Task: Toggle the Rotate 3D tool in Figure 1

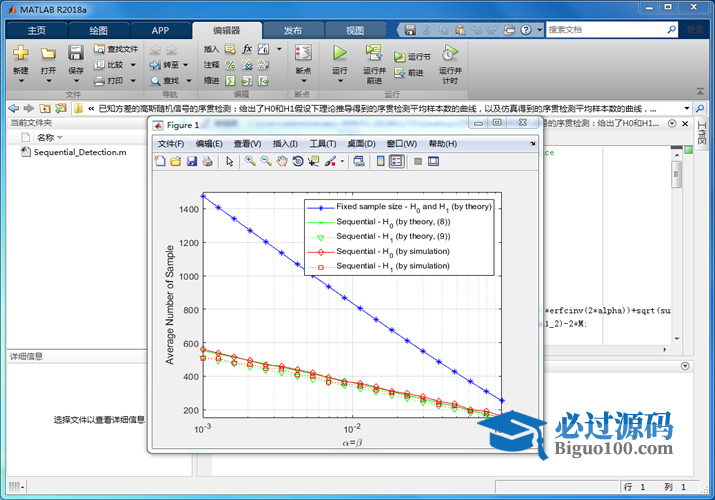Action: click(298, 161)
